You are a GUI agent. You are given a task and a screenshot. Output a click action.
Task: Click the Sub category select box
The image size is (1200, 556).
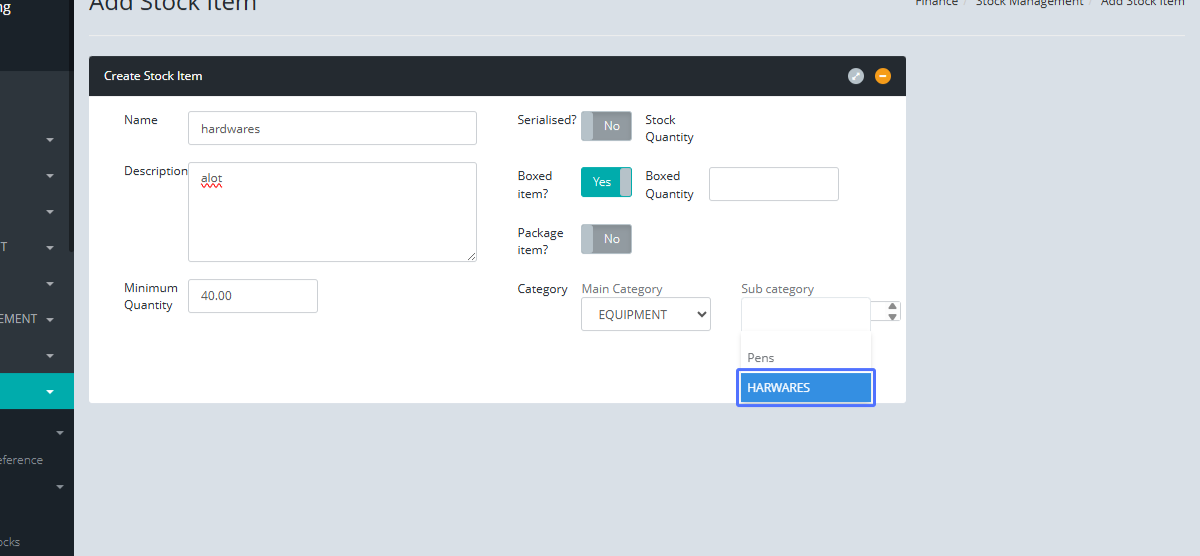coord(806,314)
